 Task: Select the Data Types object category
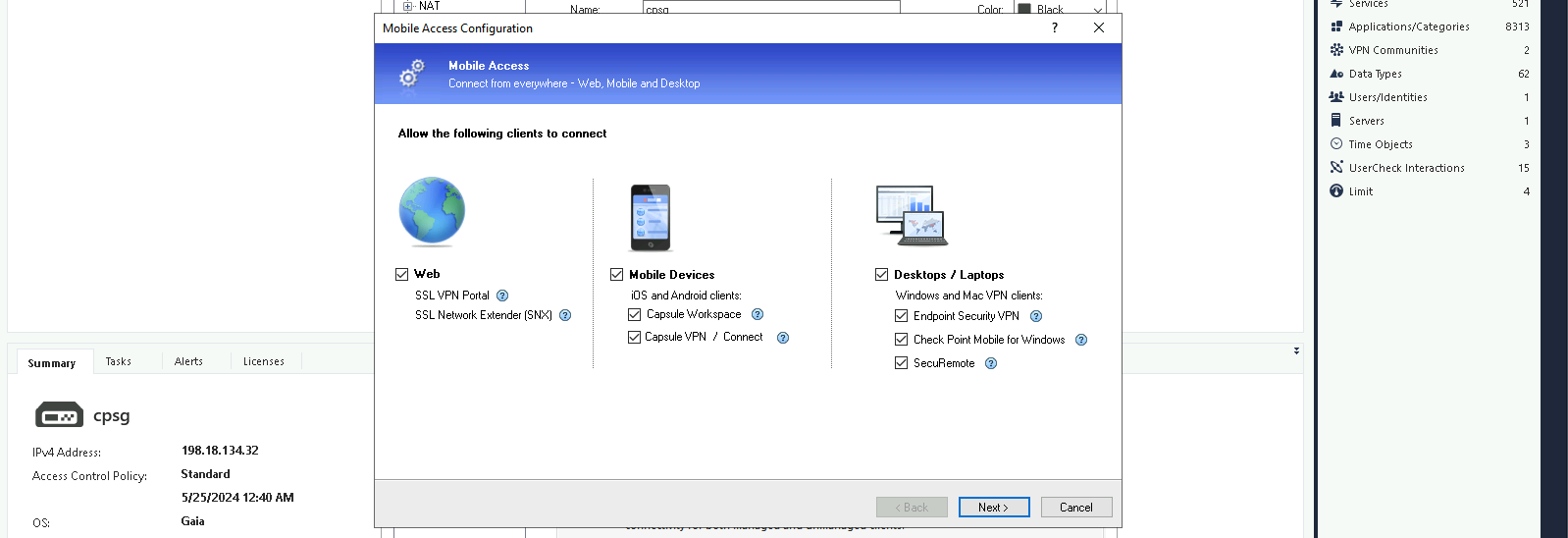pos(1375,74)
